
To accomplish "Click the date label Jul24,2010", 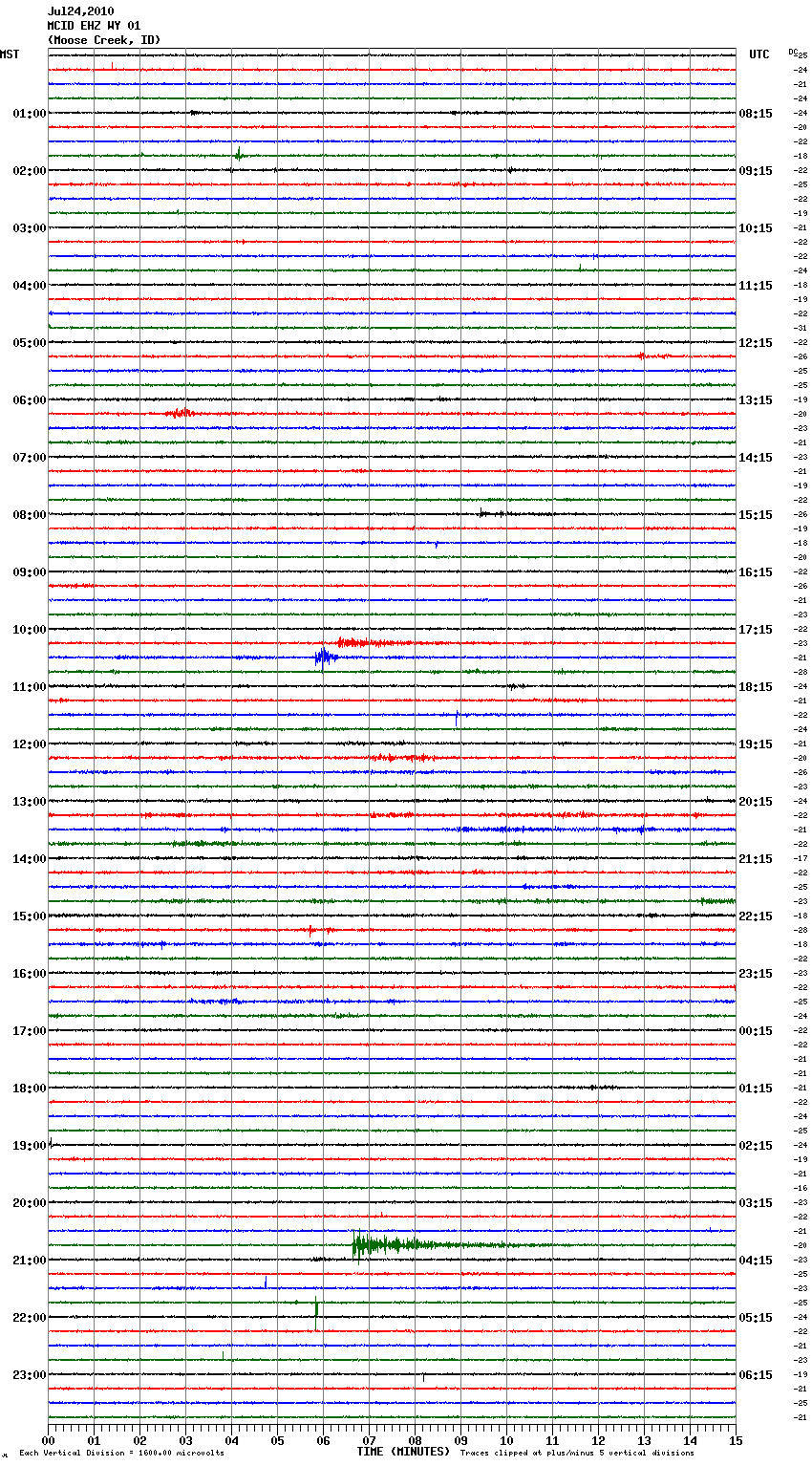I will [x=80, y=11].
